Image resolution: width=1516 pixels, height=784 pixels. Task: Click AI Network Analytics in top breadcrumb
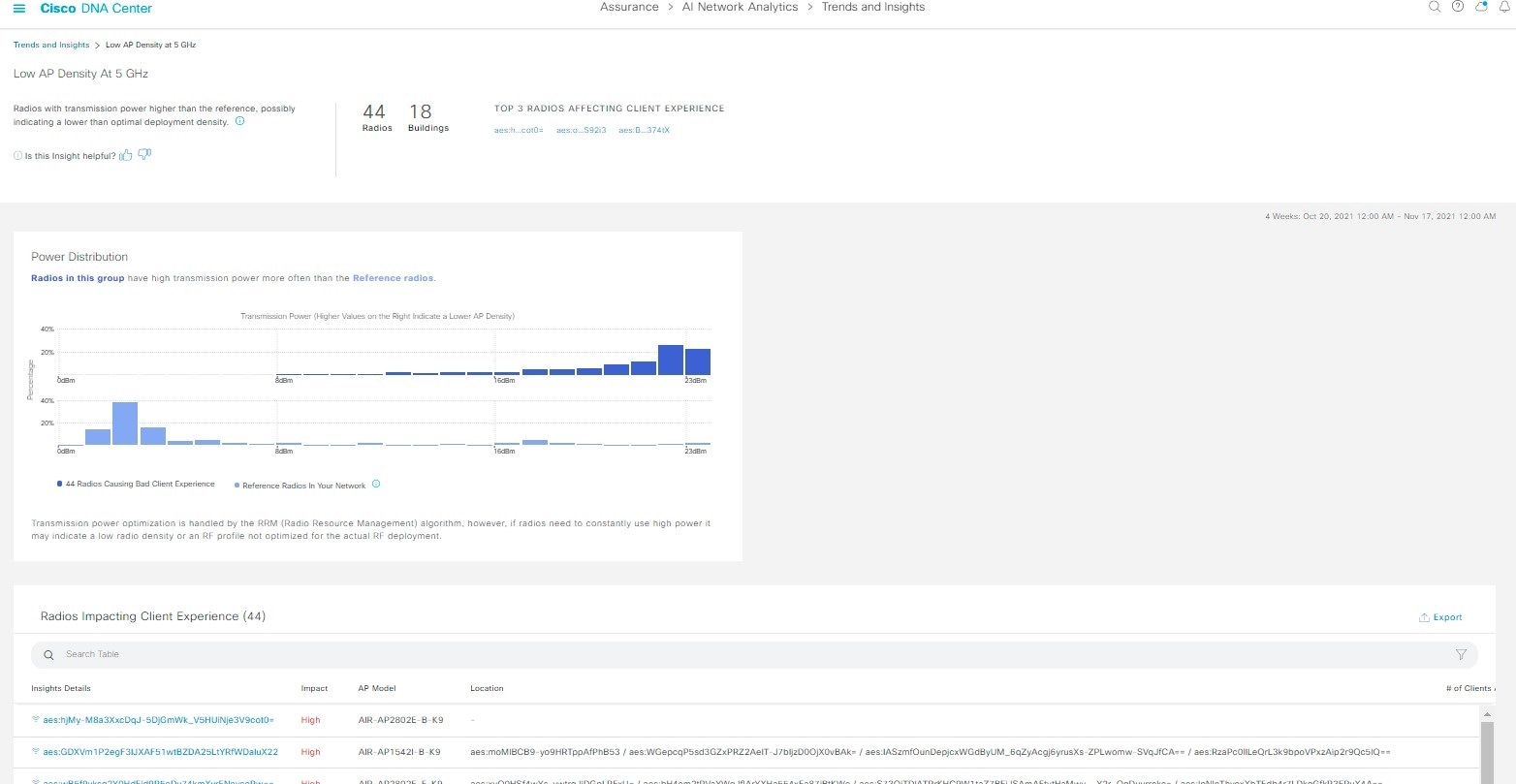click(740, 7)
